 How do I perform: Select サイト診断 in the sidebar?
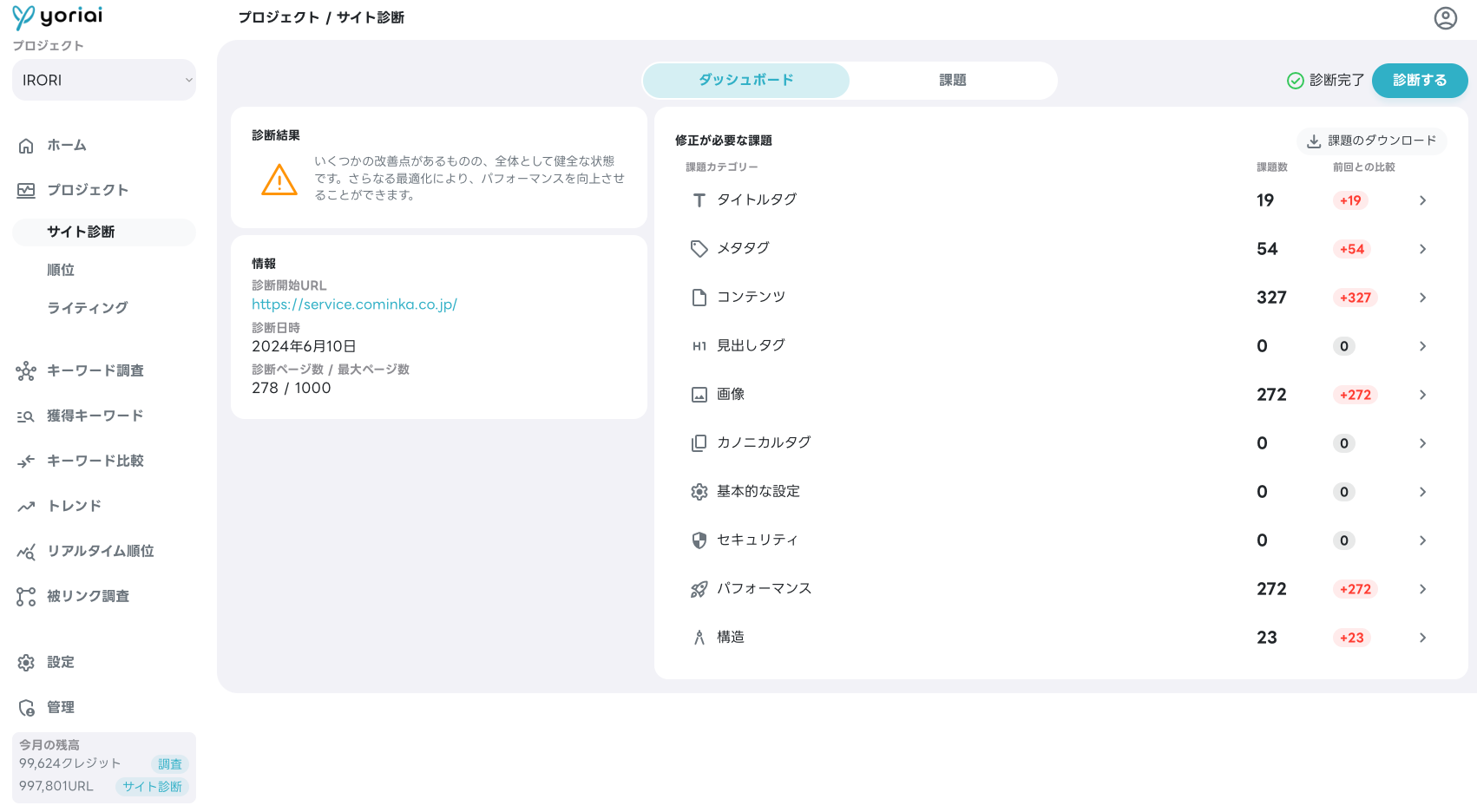[x=104, y=232]
